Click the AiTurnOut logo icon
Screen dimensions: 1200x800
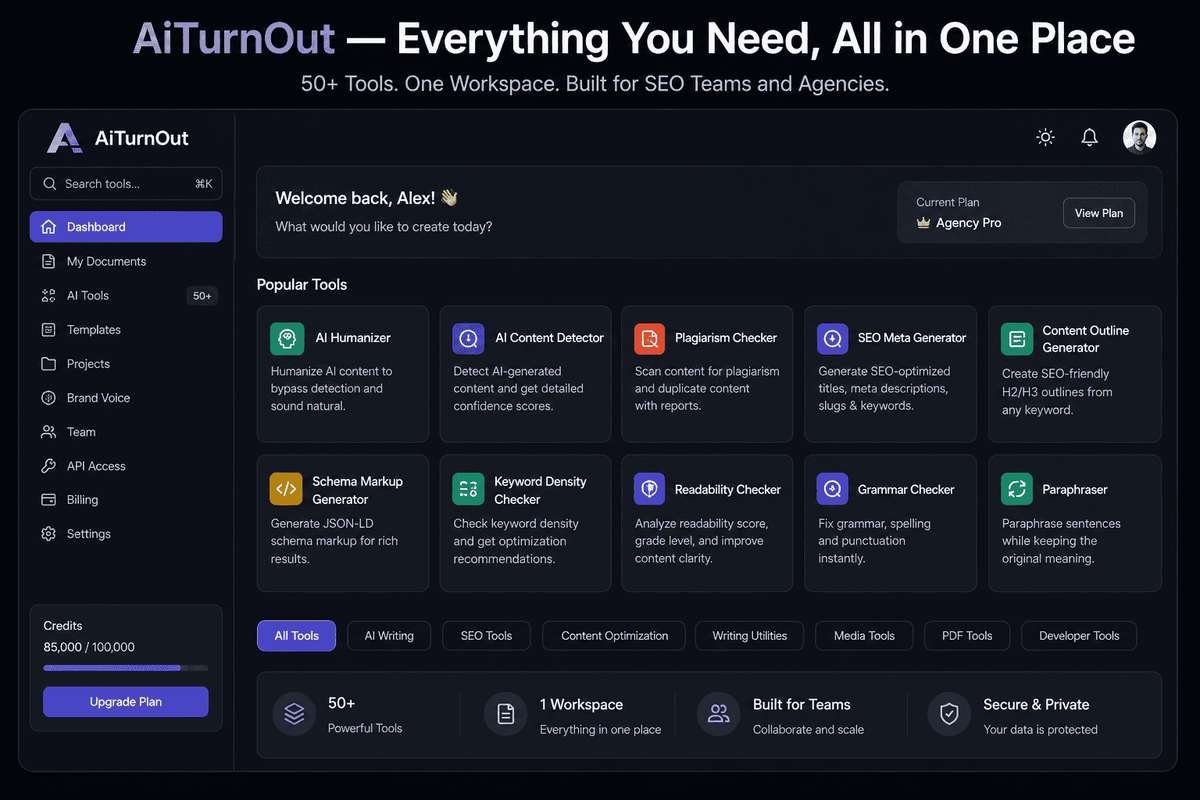64,138
